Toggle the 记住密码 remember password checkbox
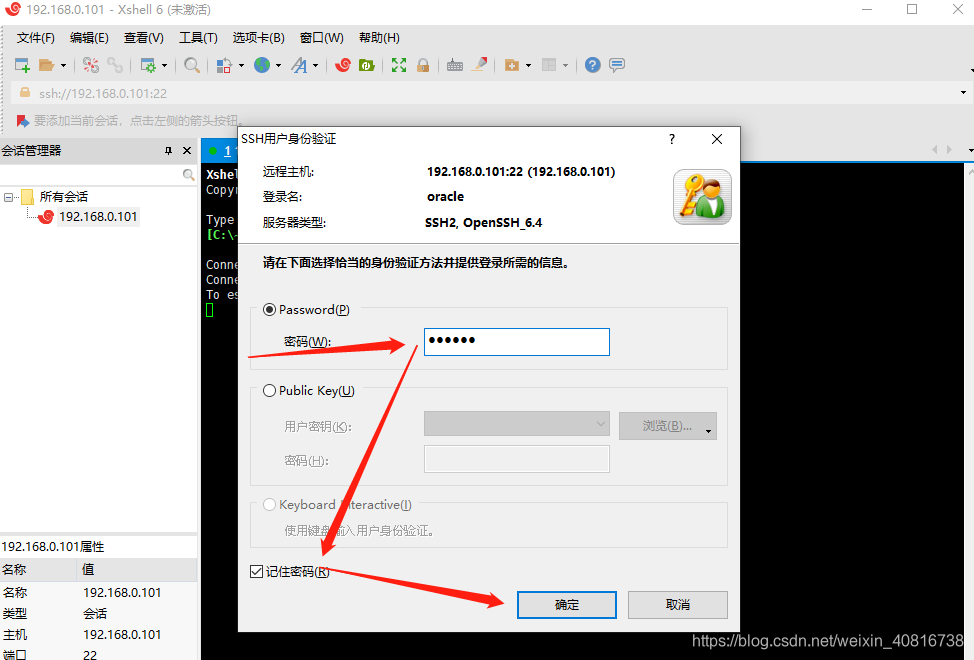Image resolution: width=974 pixels, height=660 pixels. tap(256, 571)
